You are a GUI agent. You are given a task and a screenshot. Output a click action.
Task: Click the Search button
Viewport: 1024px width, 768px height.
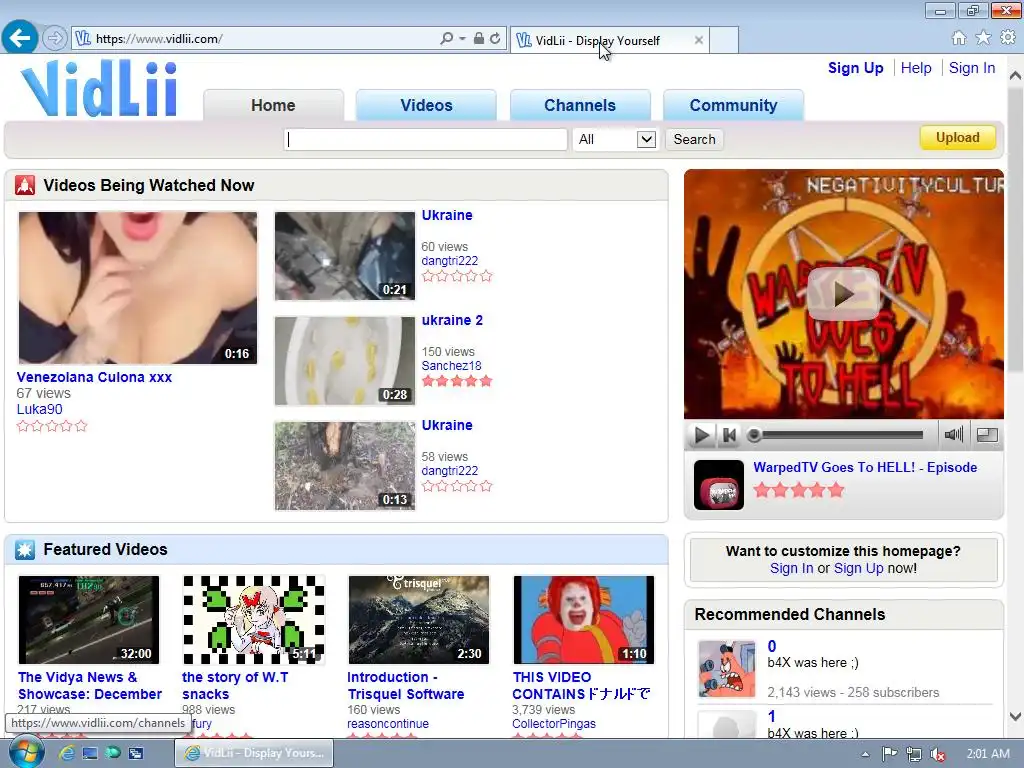point(694,139)
